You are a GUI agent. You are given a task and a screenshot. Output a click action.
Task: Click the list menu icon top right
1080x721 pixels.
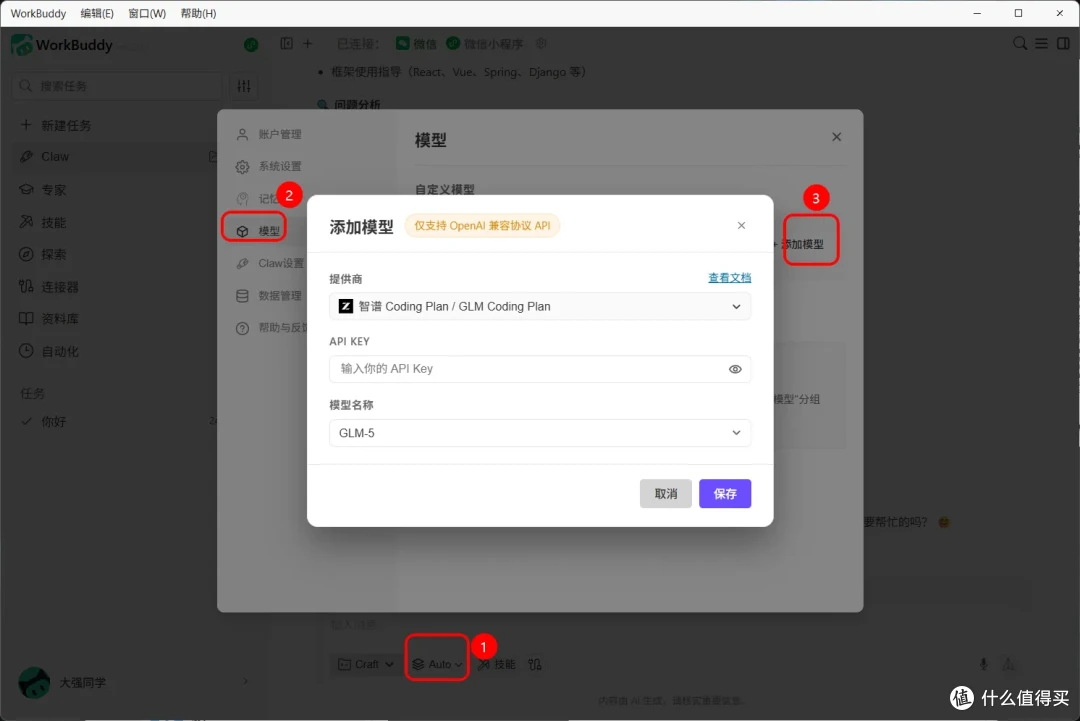click(1041, 43)
